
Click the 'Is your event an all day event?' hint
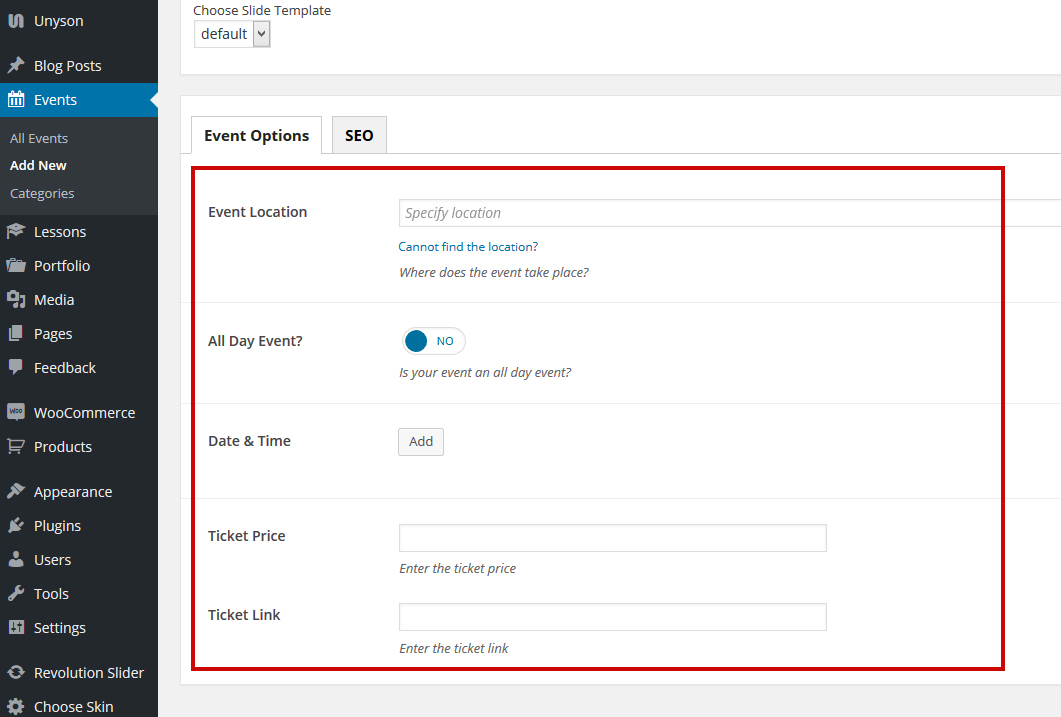click(x=485, y=373)
